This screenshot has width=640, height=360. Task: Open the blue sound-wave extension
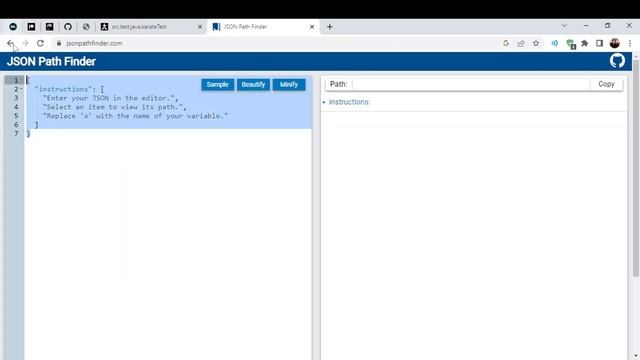click(x=555, y=43)
